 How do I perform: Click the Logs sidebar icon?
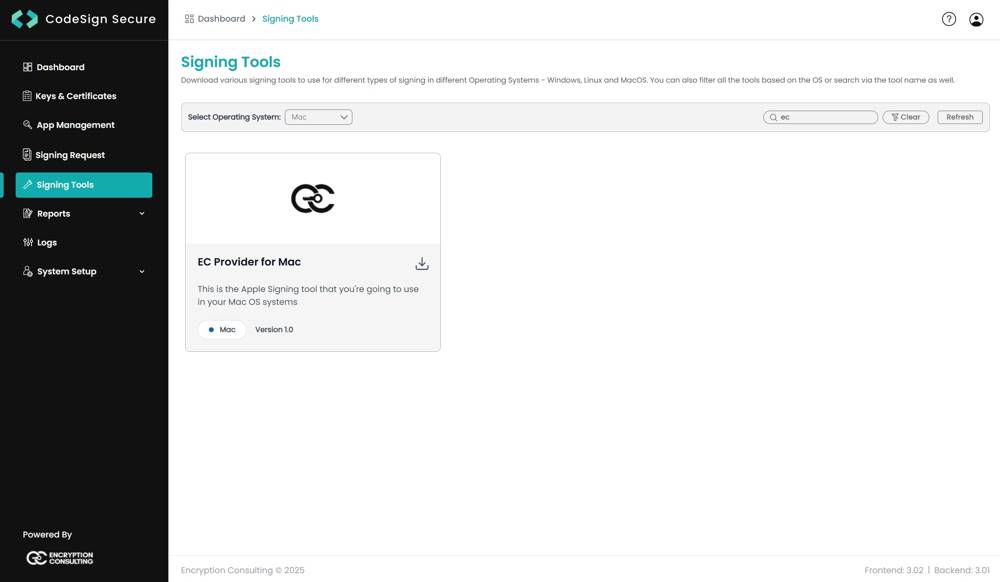(x=27, y=242)
